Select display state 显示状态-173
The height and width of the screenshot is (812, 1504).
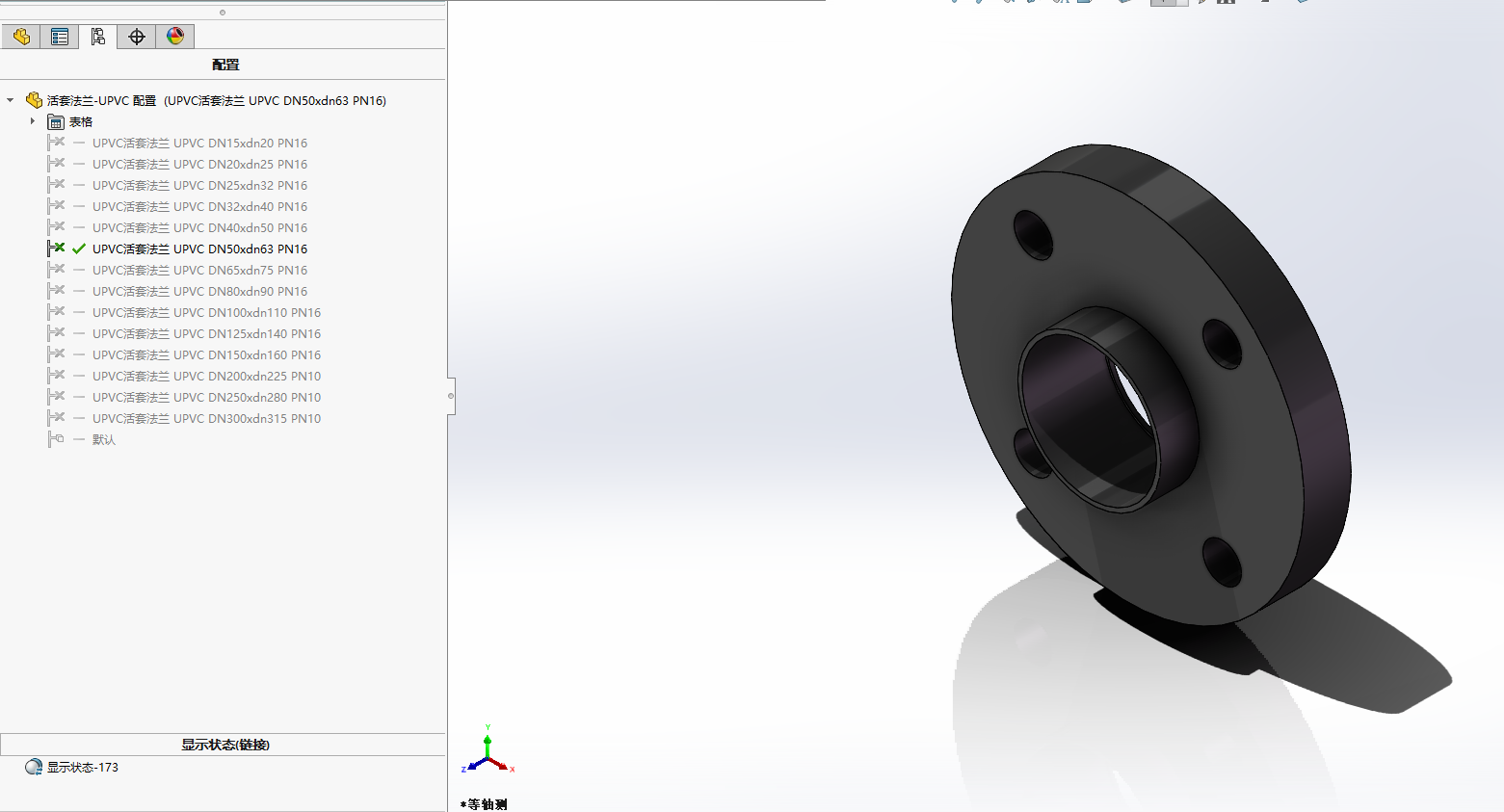pos(83,768)
